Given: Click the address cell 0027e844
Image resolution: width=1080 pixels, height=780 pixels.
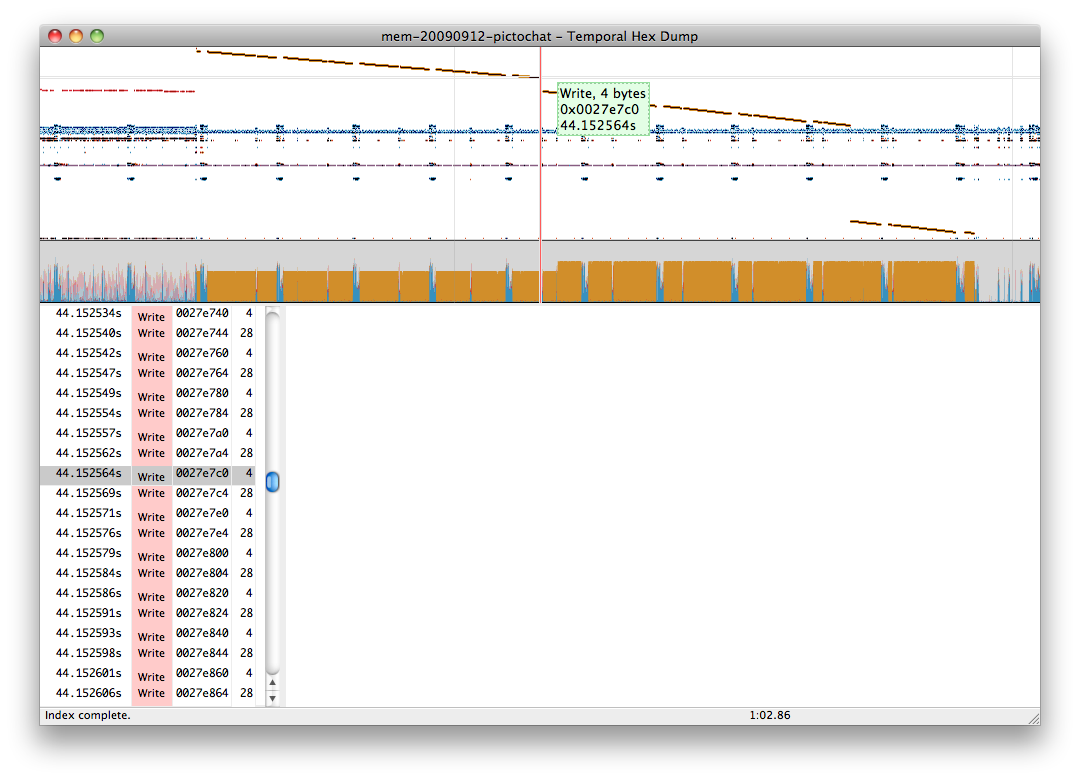Looking at the screenshot, I should click(202, 653).
